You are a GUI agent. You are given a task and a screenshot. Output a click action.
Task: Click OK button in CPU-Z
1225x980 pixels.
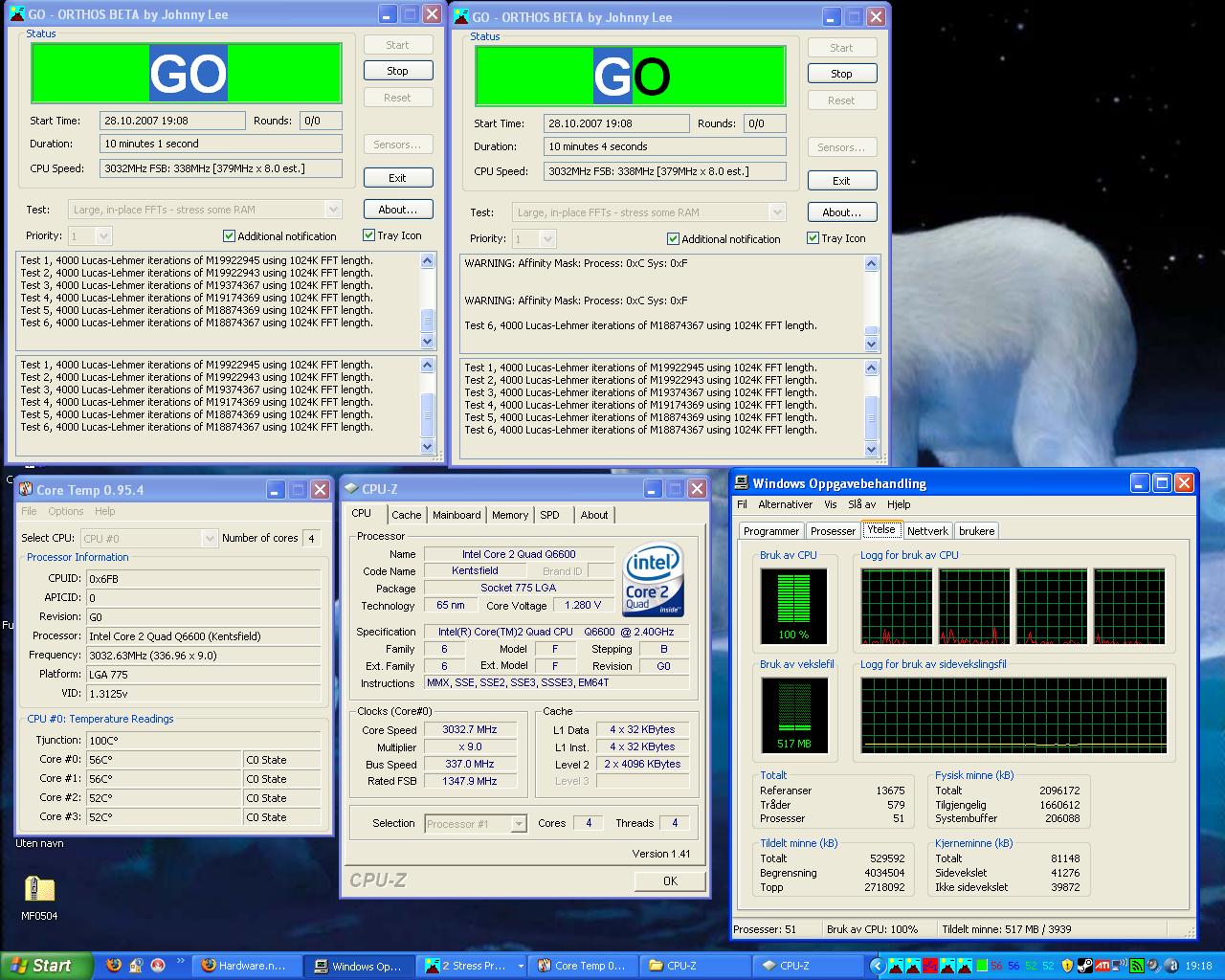pos(670,881)
